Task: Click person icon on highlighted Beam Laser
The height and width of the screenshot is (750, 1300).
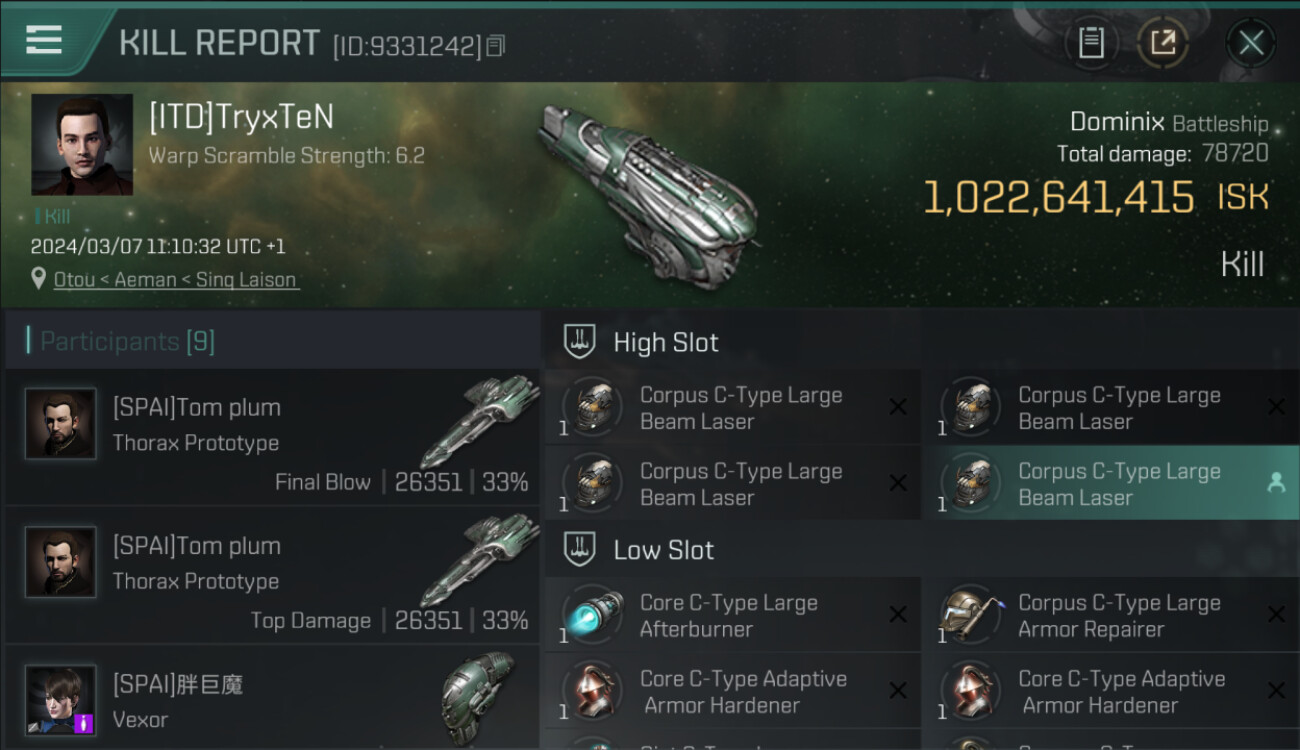Action: point(1275,483)
